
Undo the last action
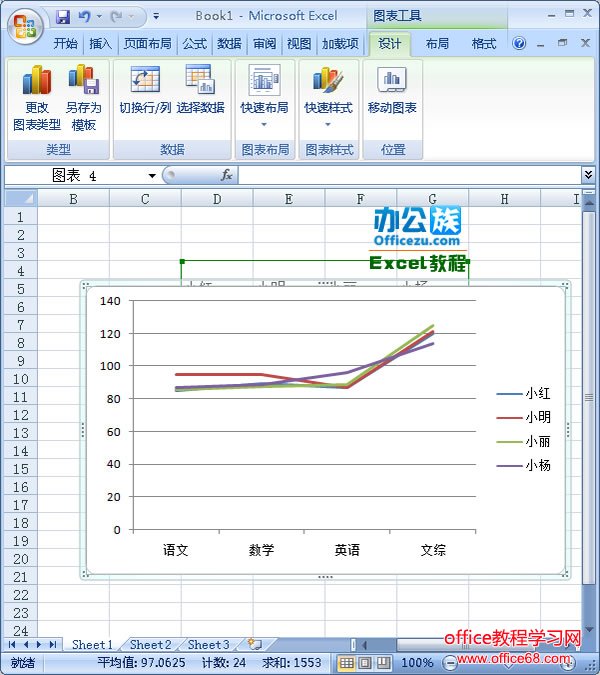coord(85,17)
